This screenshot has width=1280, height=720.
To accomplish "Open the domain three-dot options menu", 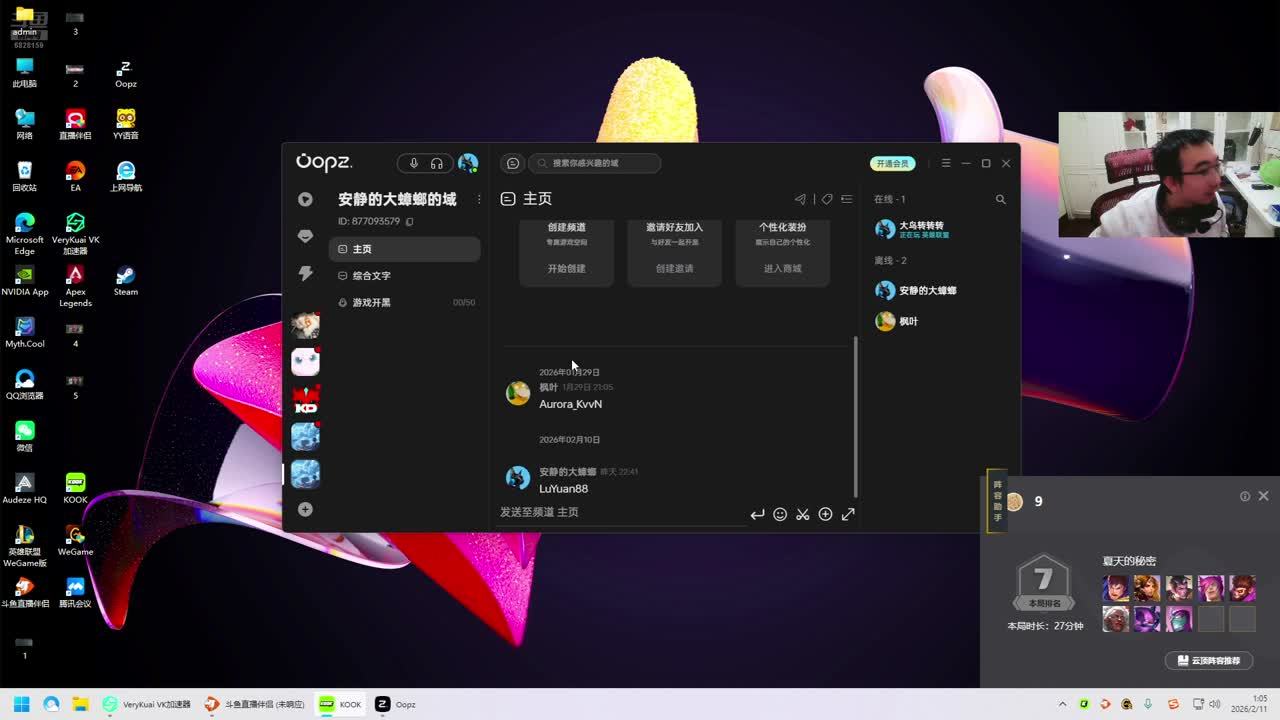I will (x=479, y=199).
